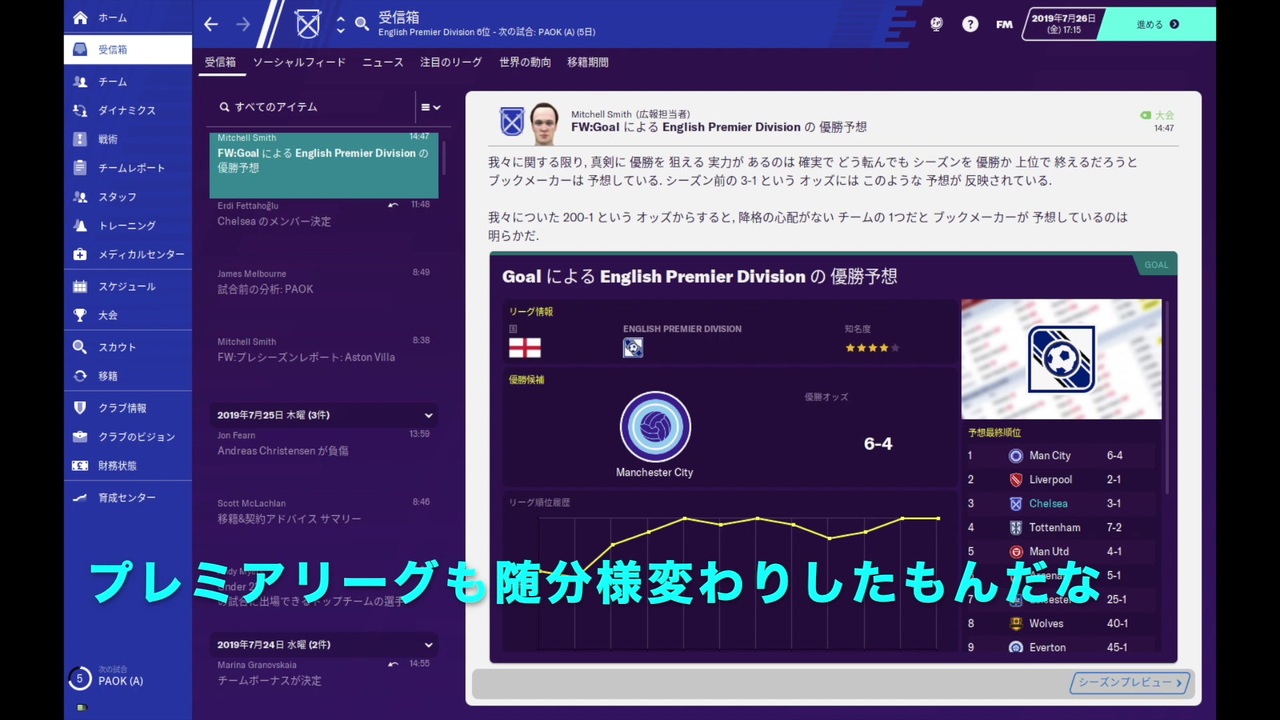This screenshot has height=720, width=1280.
Task: Open クラブ情報 in the sidebar
Action: point(128,408)
